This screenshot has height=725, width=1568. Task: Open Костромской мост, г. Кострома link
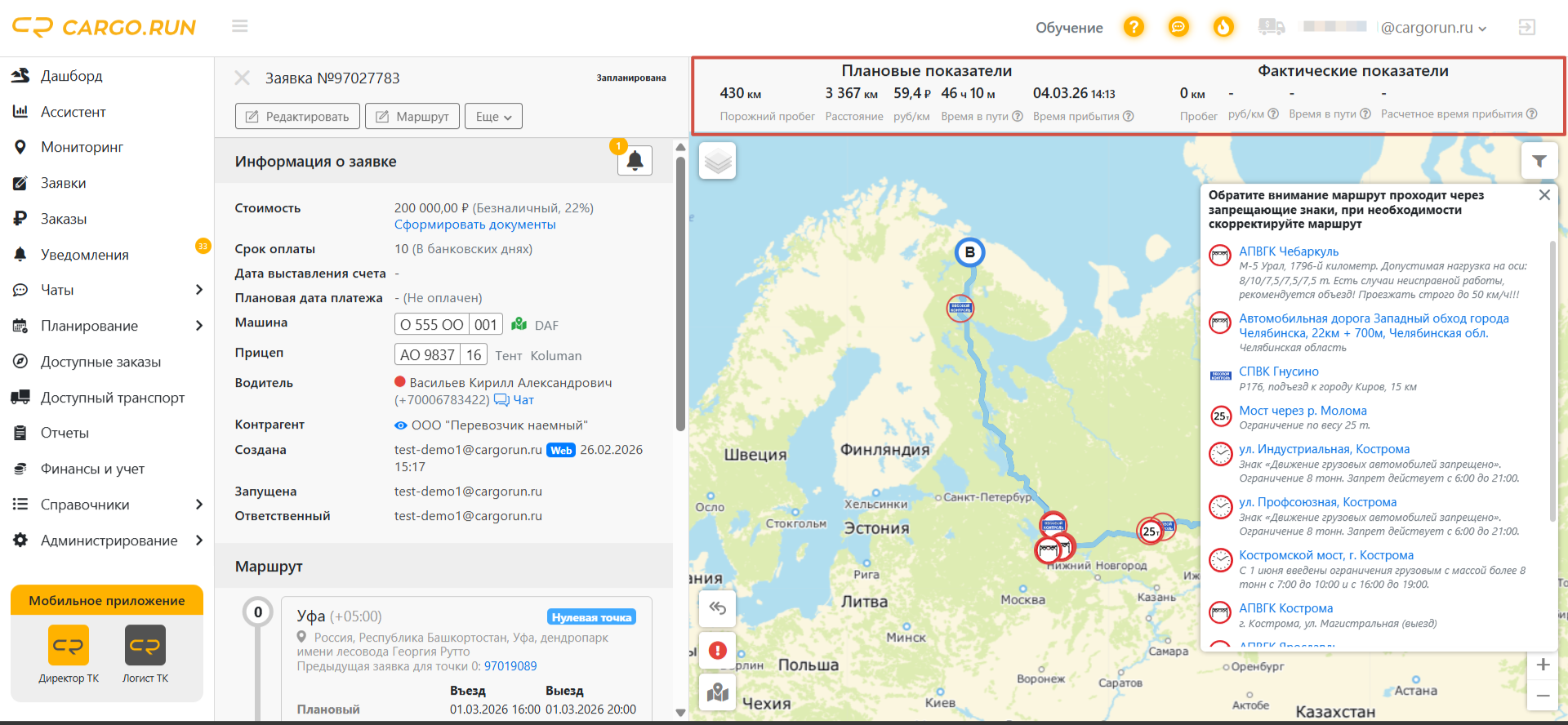(x=1326, y=555)
